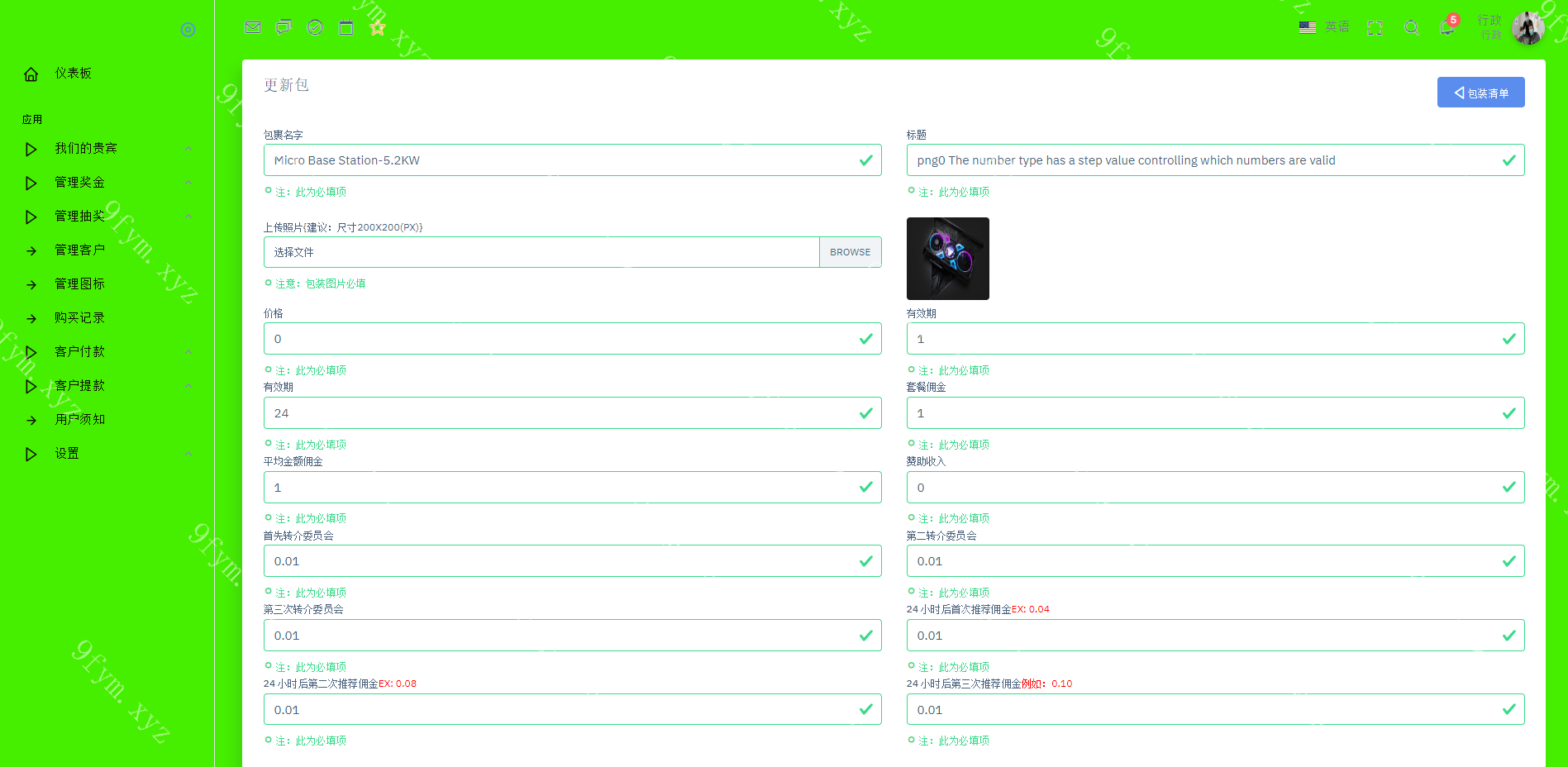The height and width of the screenshot is (767, 1568).
Task: Click the triangle icon beside 管理奖金
Action: pyautogui.click(x=31, y=183)
